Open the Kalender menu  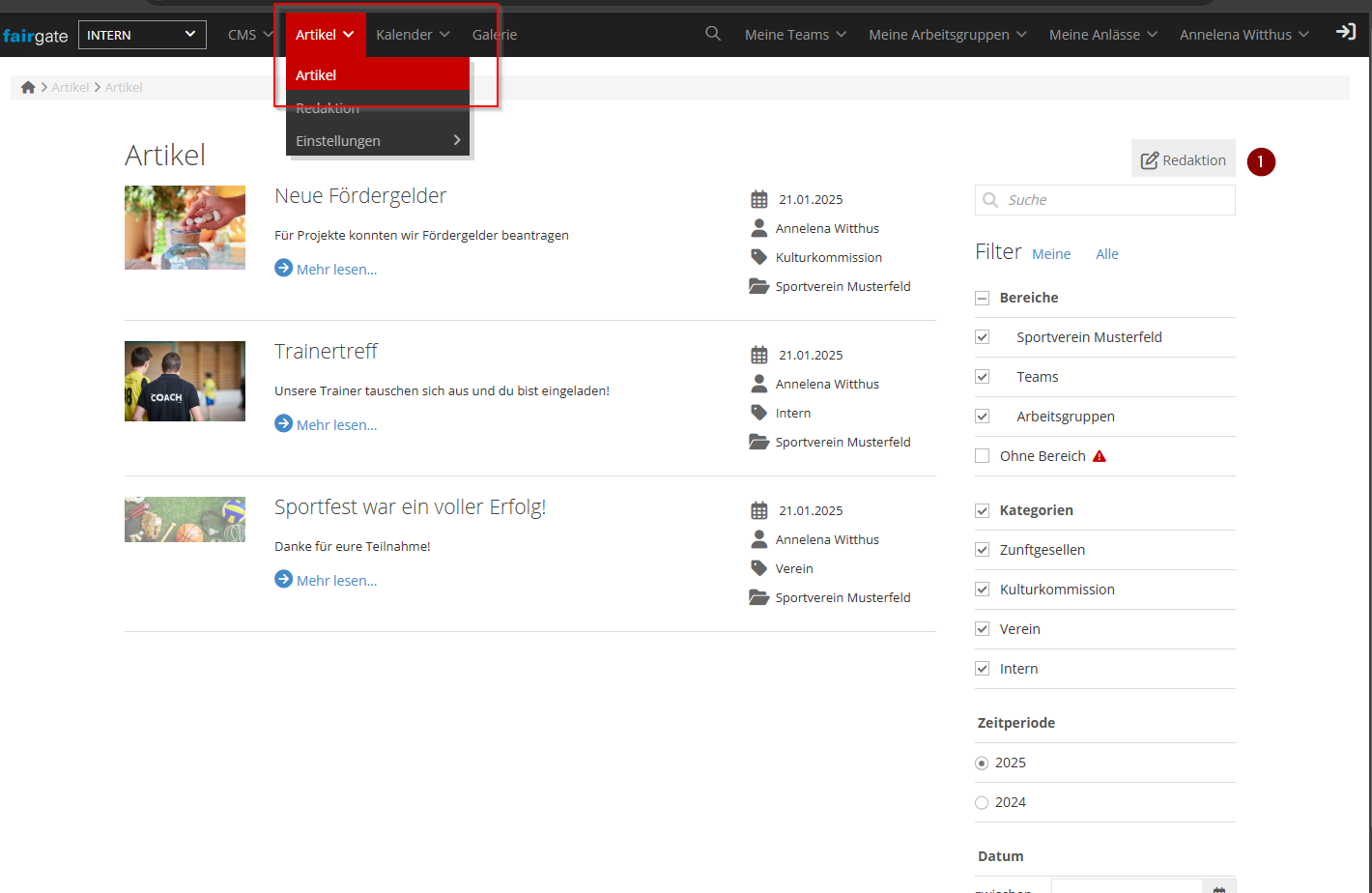(413, 35)
